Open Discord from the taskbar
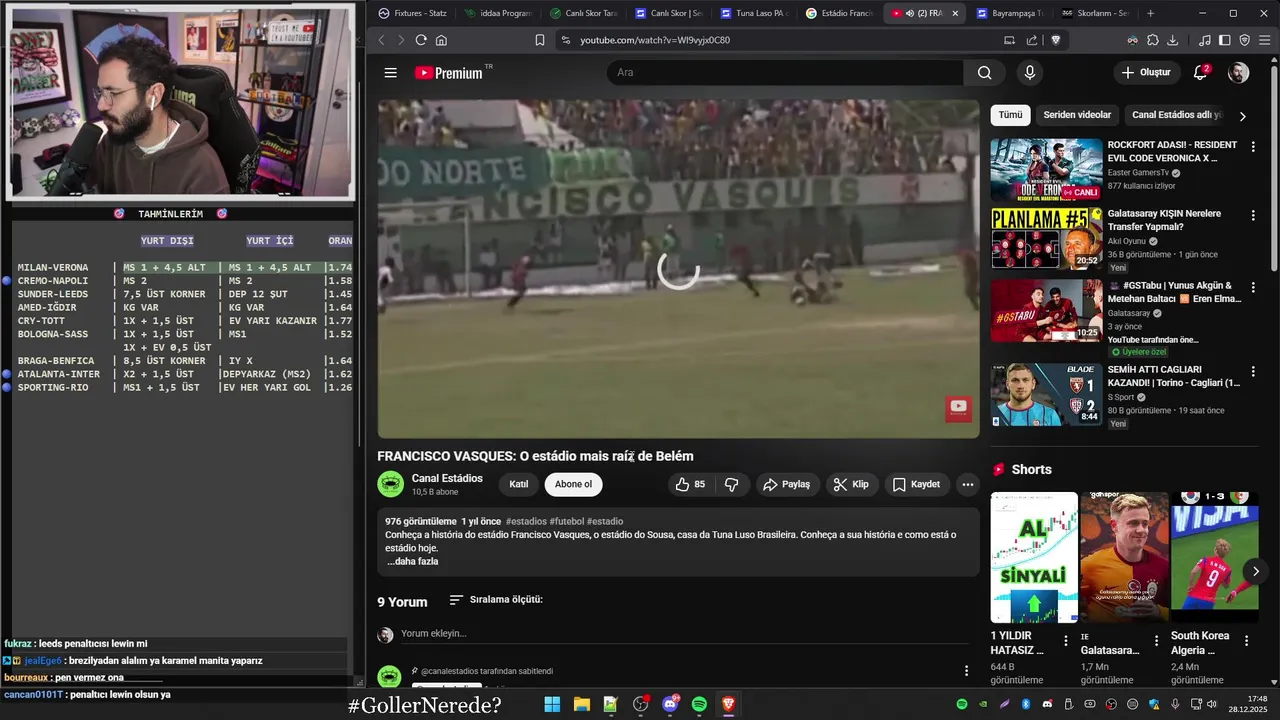 670,704
